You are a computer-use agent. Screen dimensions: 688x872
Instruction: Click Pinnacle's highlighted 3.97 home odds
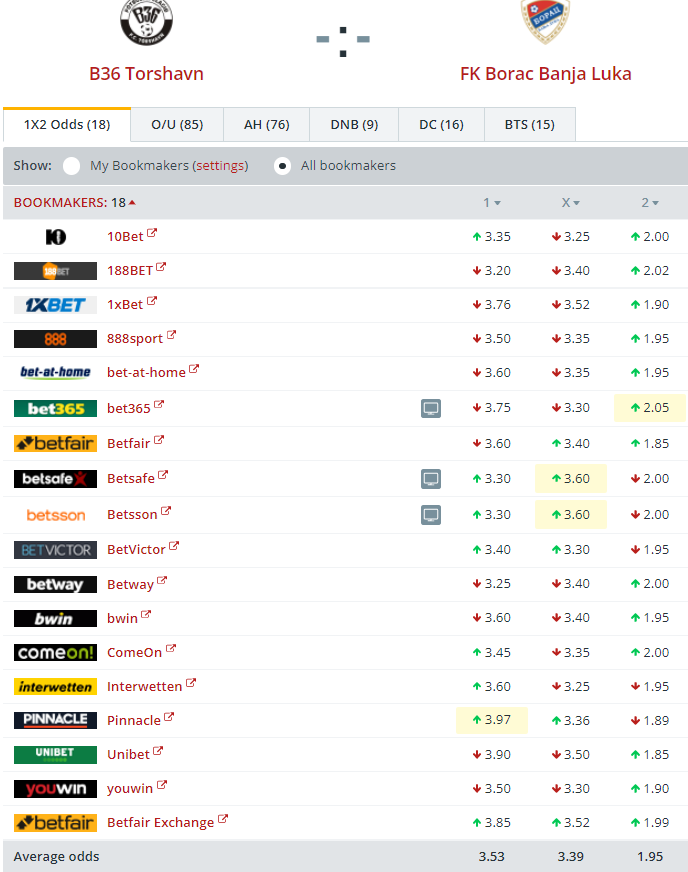491,721
